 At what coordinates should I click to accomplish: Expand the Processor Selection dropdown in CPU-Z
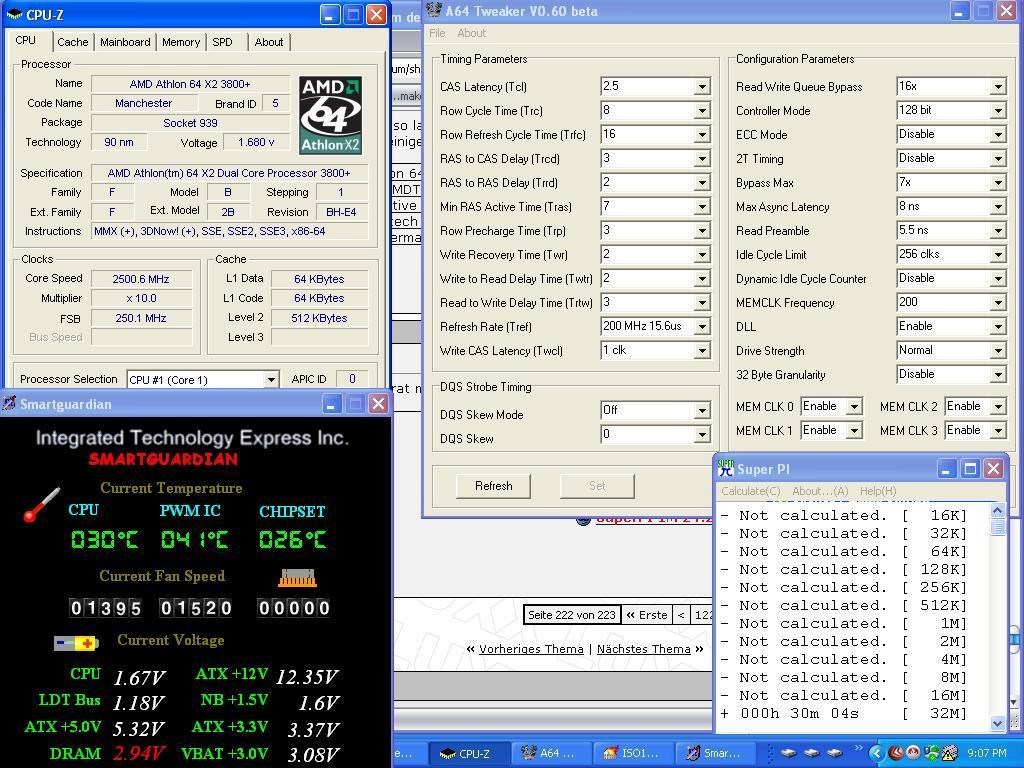pos(271,379)
